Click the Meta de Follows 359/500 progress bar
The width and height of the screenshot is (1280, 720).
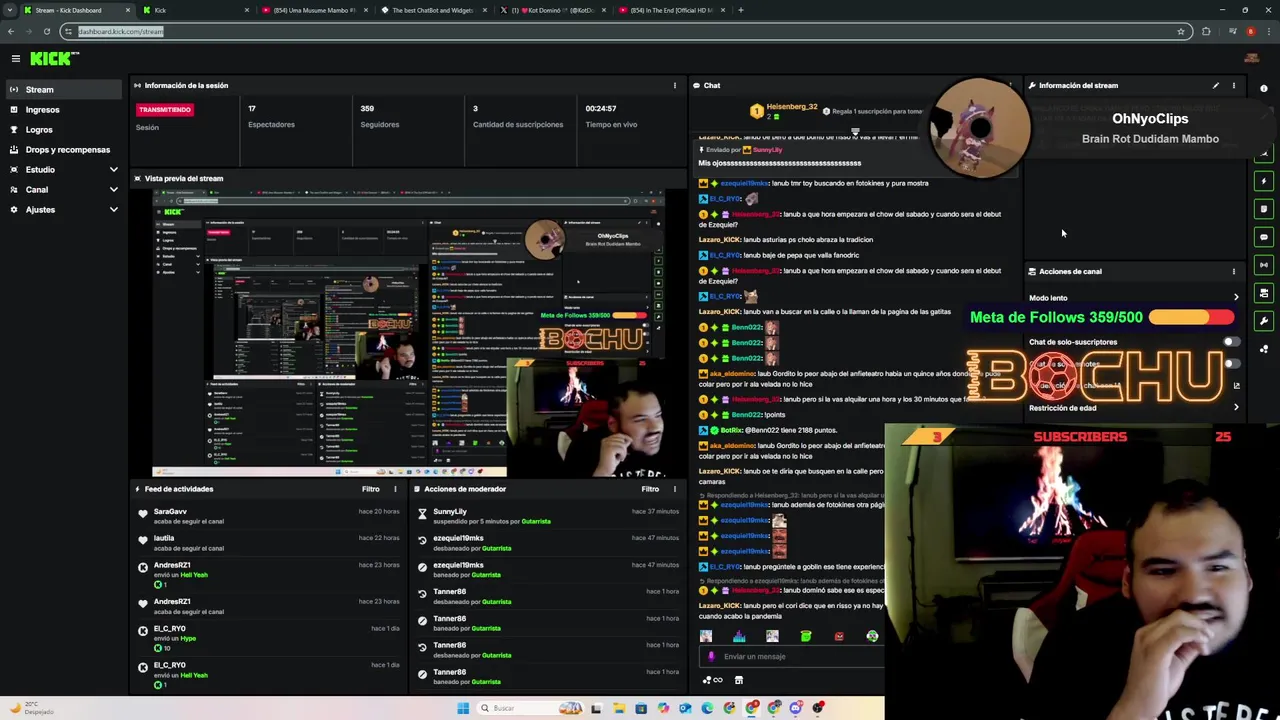pos(1192,317)
